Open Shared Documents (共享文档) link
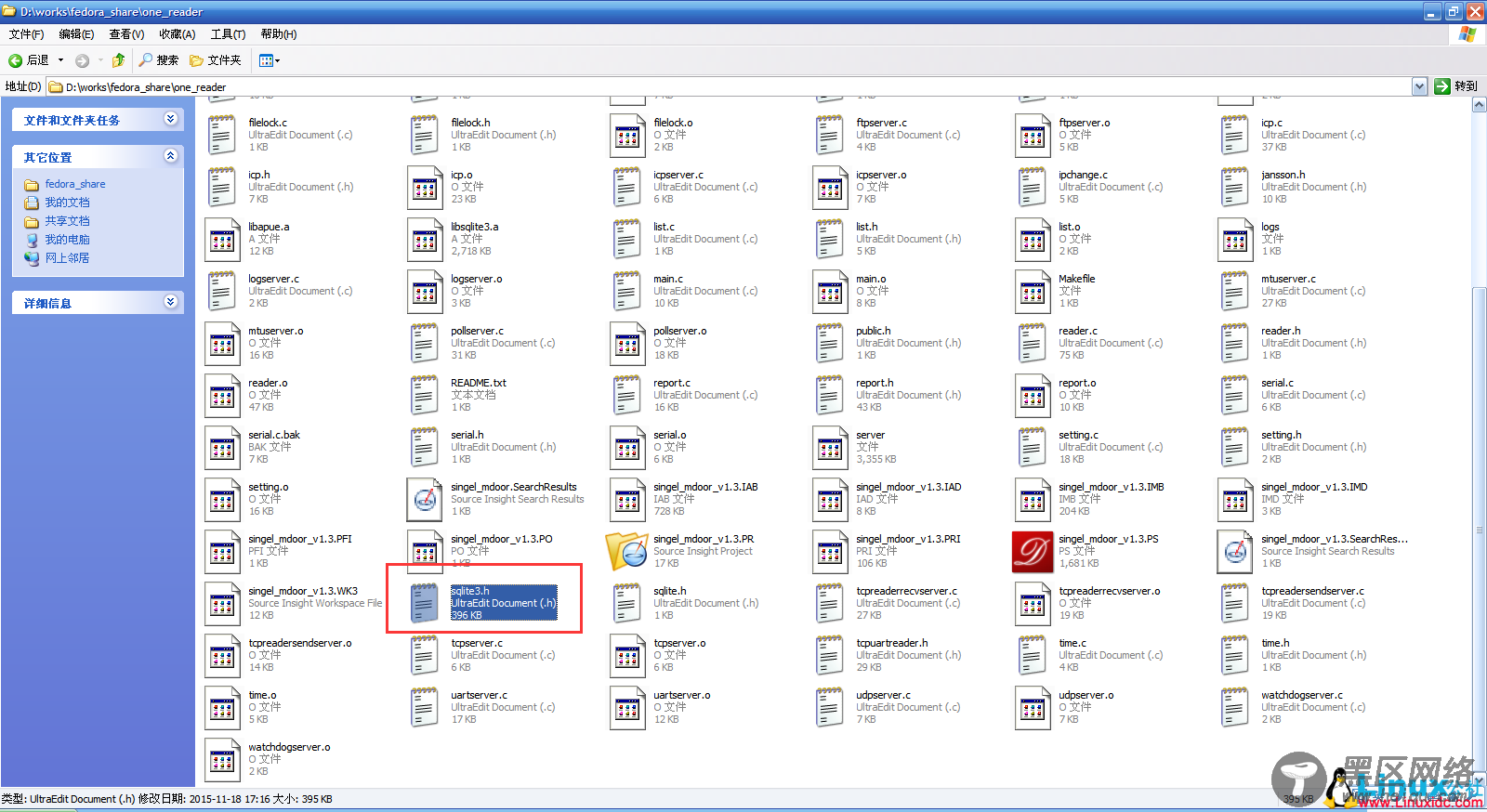Image resolution: width=1487 pixels, height=812 pixels. click(67, 221)
